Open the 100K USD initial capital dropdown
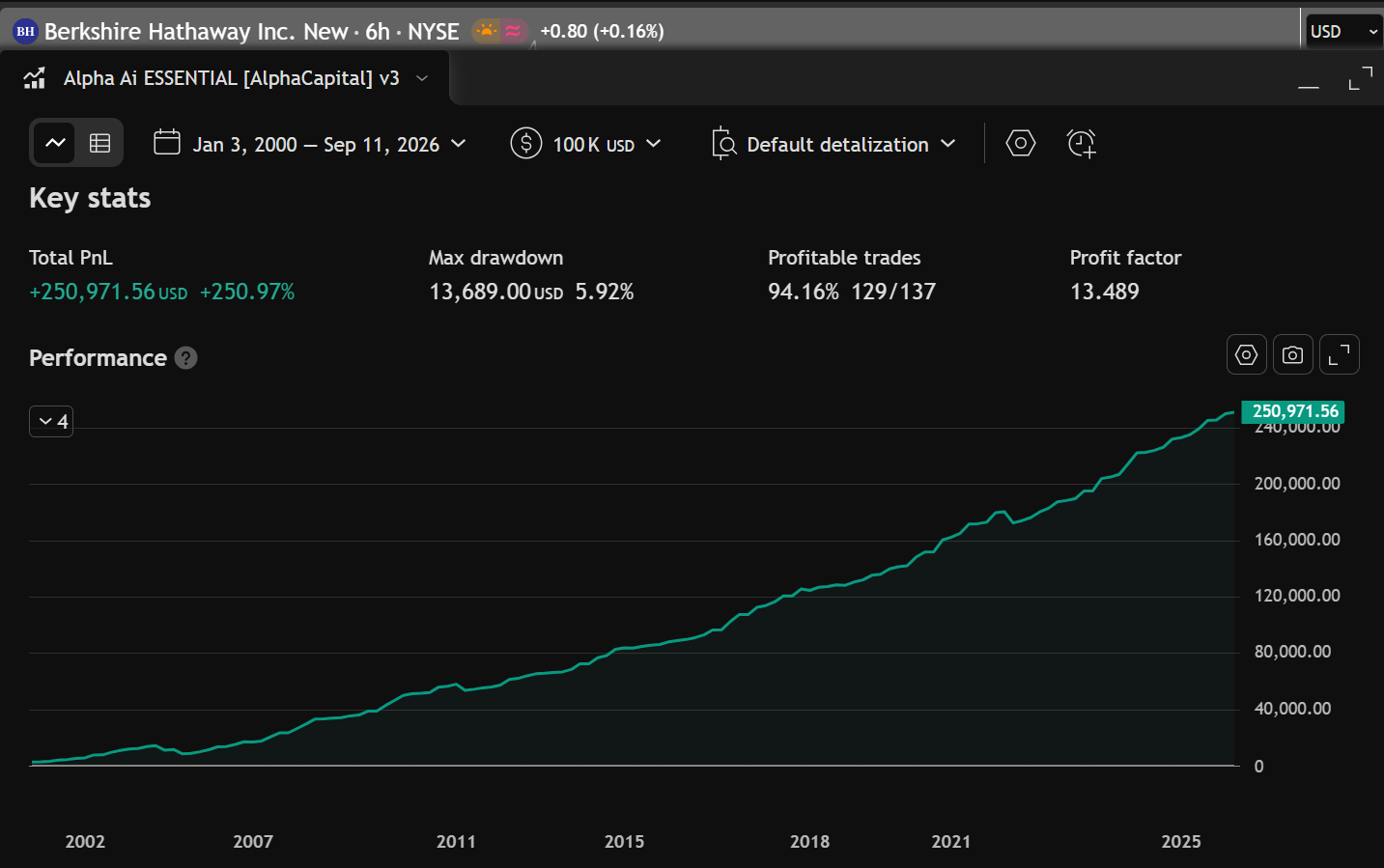 tap(586, 144)
